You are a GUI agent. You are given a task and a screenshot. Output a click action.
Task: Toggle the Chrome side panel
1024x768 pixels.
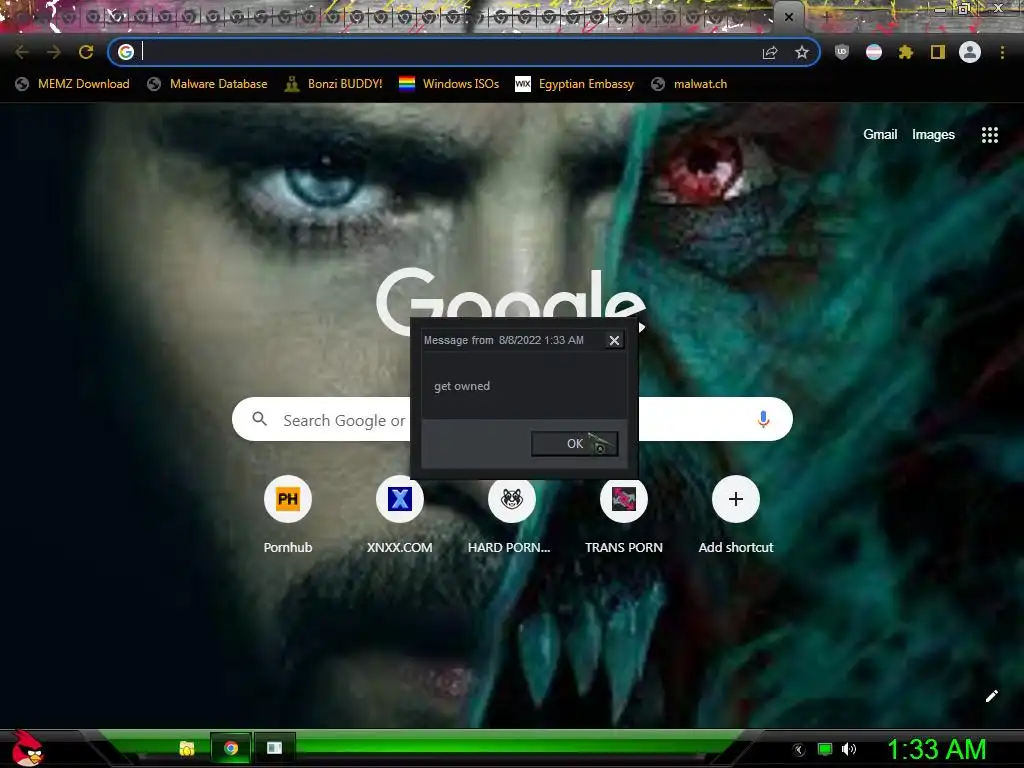coord(938,52)
